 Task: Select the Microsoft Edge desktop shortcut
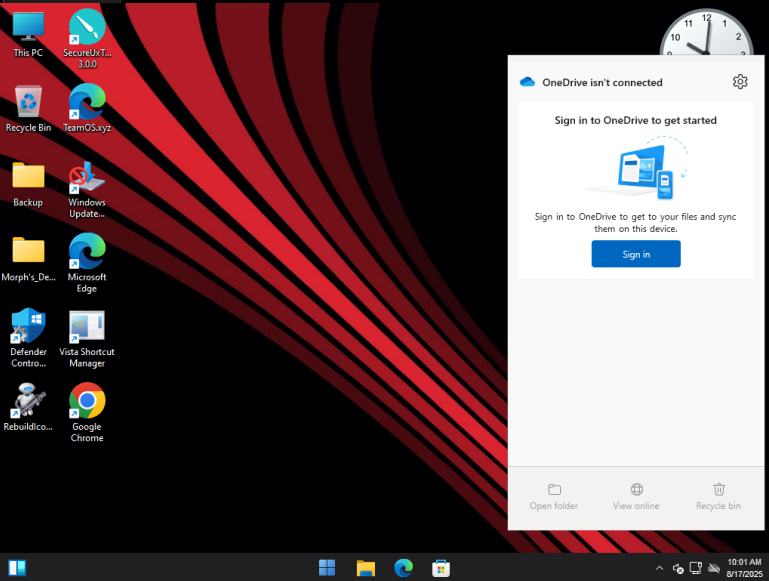87,263
